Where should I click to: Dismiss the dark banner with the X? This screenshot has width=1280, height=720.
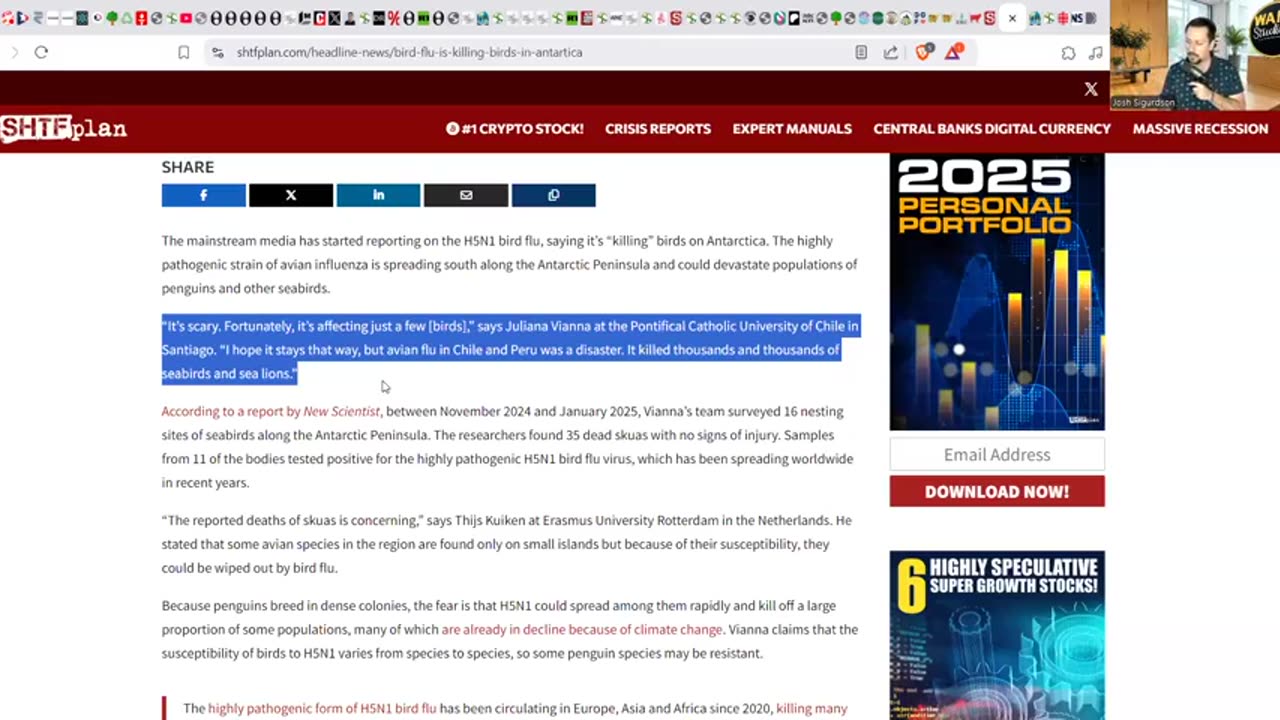(x=1091, y=89)
